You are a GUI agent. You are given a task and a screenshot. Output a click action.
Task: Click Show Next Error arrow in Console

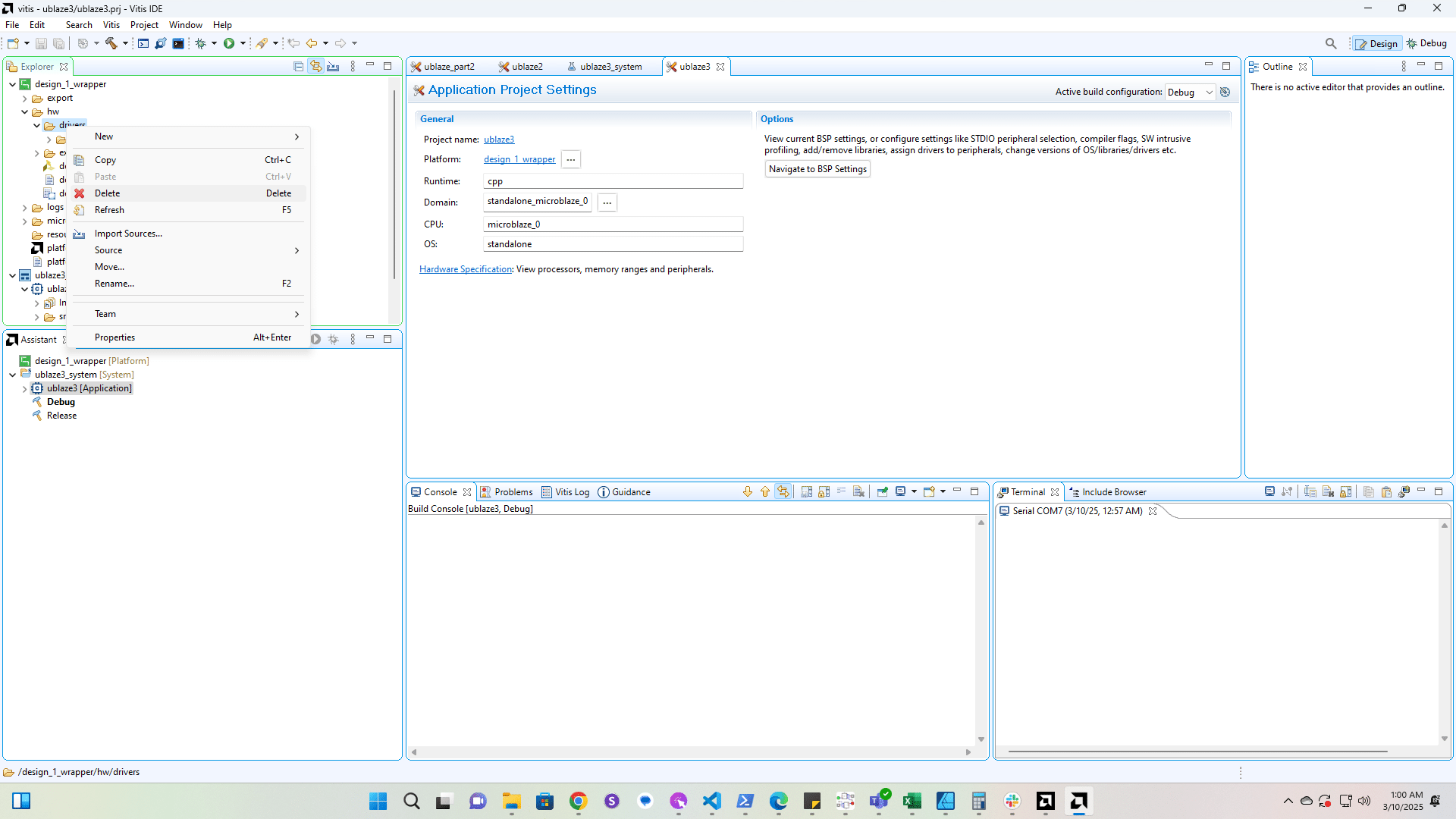[x=747, y=491]
